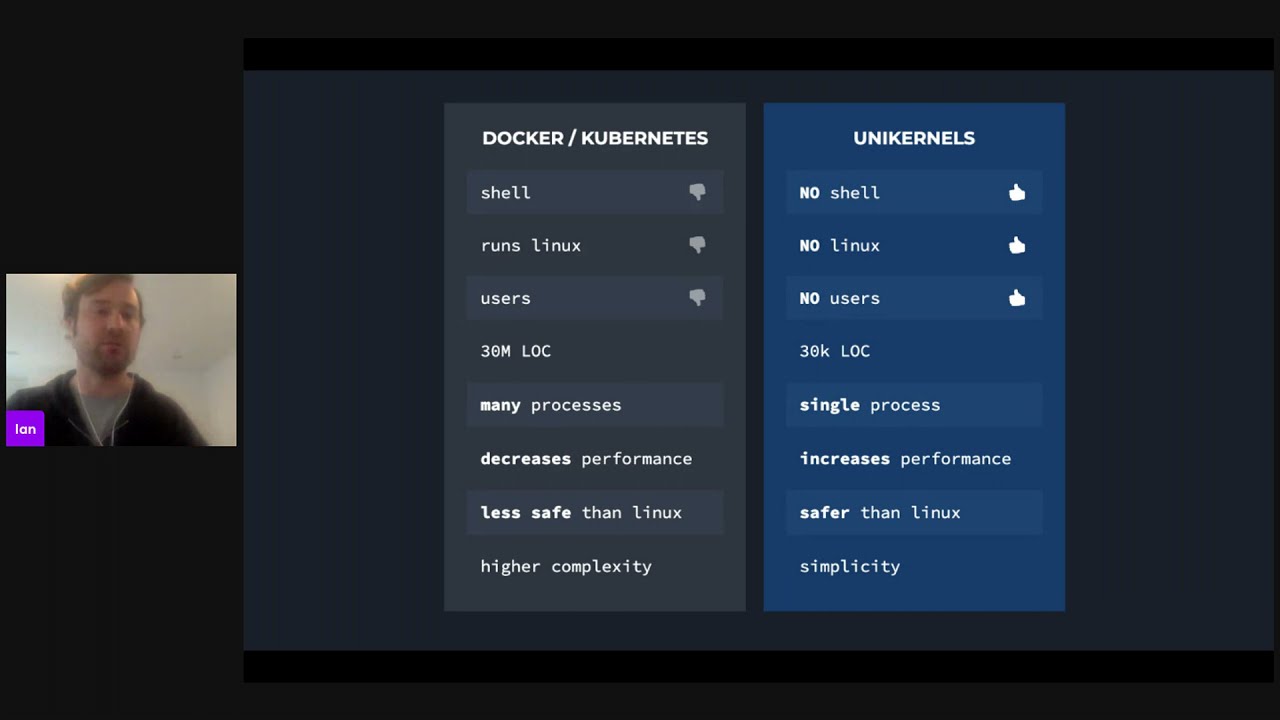This screenshot has width=1280, height=720.
Task: Click the thumbs-up icon beside NO linux
Action: [1017, 245]
